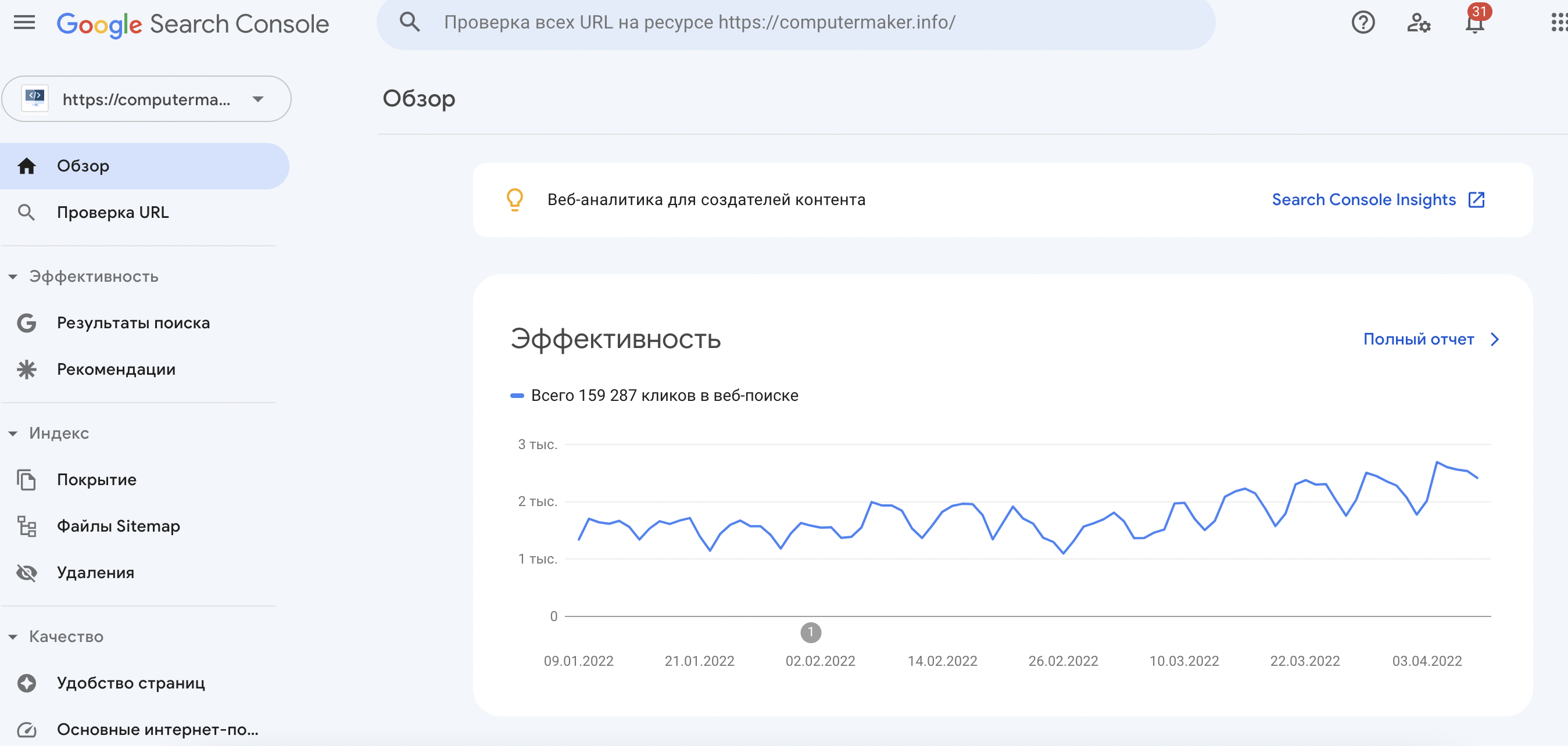This screenshot has width=1568, height=746.
Task: Click the search magnifier icon in URL bar
Action: coord(410,22)
